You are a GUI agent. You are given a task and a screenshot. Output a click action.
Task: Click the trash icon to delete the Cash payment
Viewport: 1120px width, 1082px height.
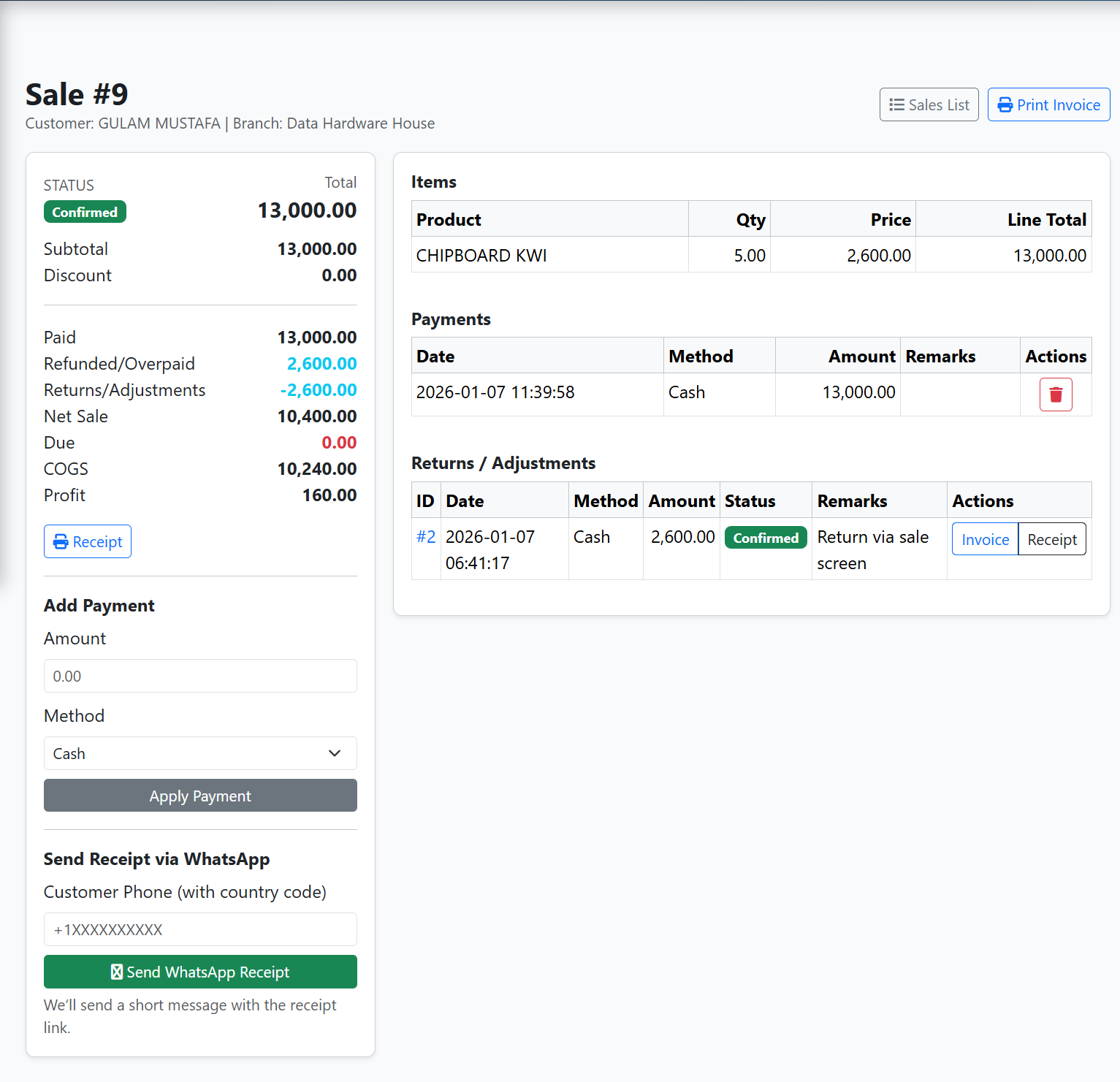click(1056, 394)
